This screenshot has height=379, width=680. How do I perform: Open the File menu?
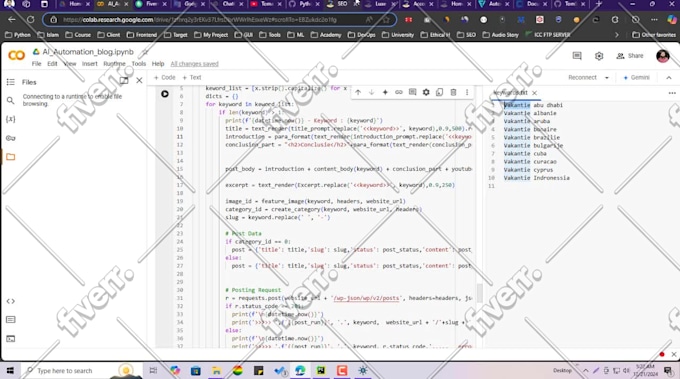point(36,64)
